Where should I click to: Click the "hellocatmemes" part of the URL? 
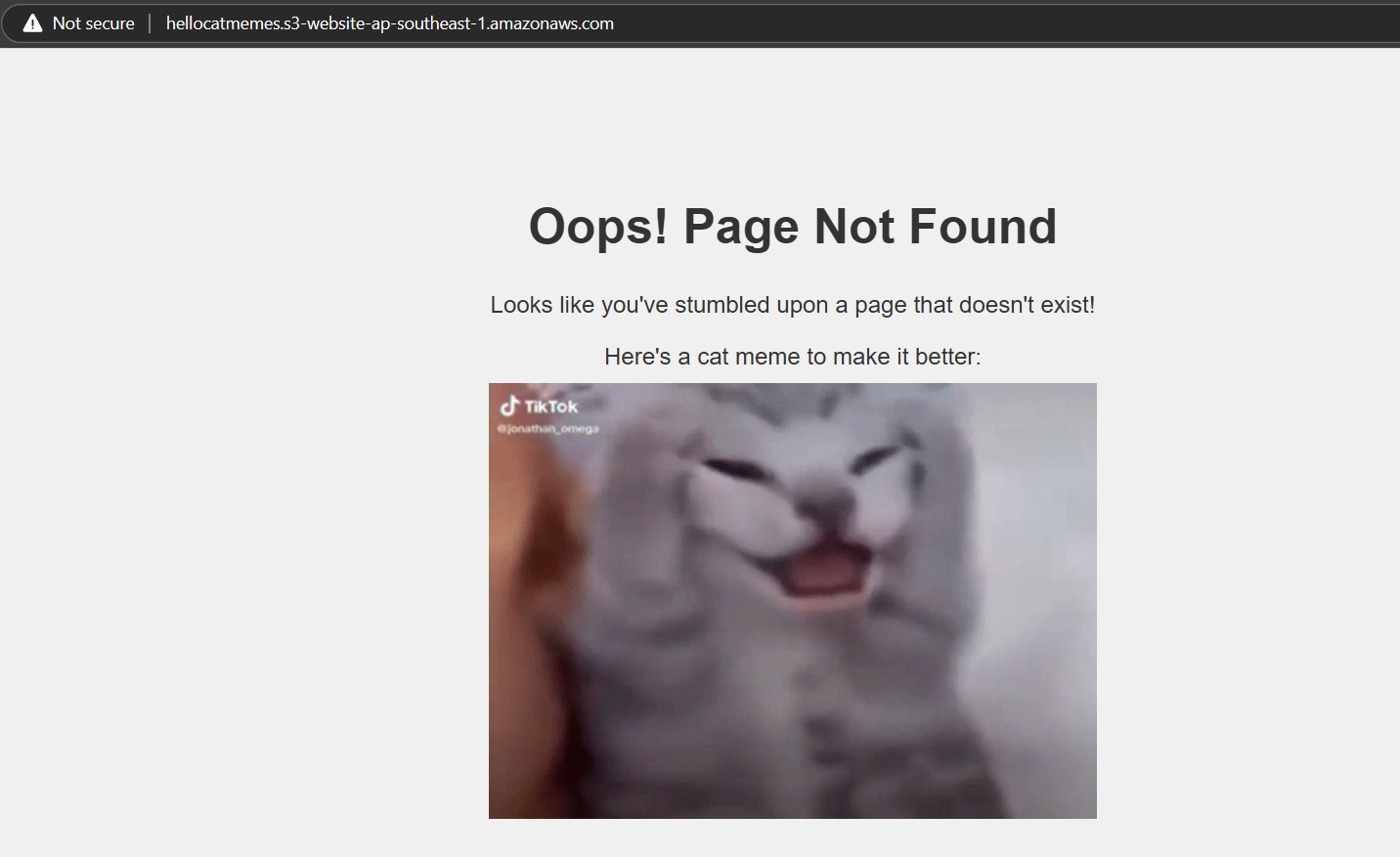tap(222, 23)
